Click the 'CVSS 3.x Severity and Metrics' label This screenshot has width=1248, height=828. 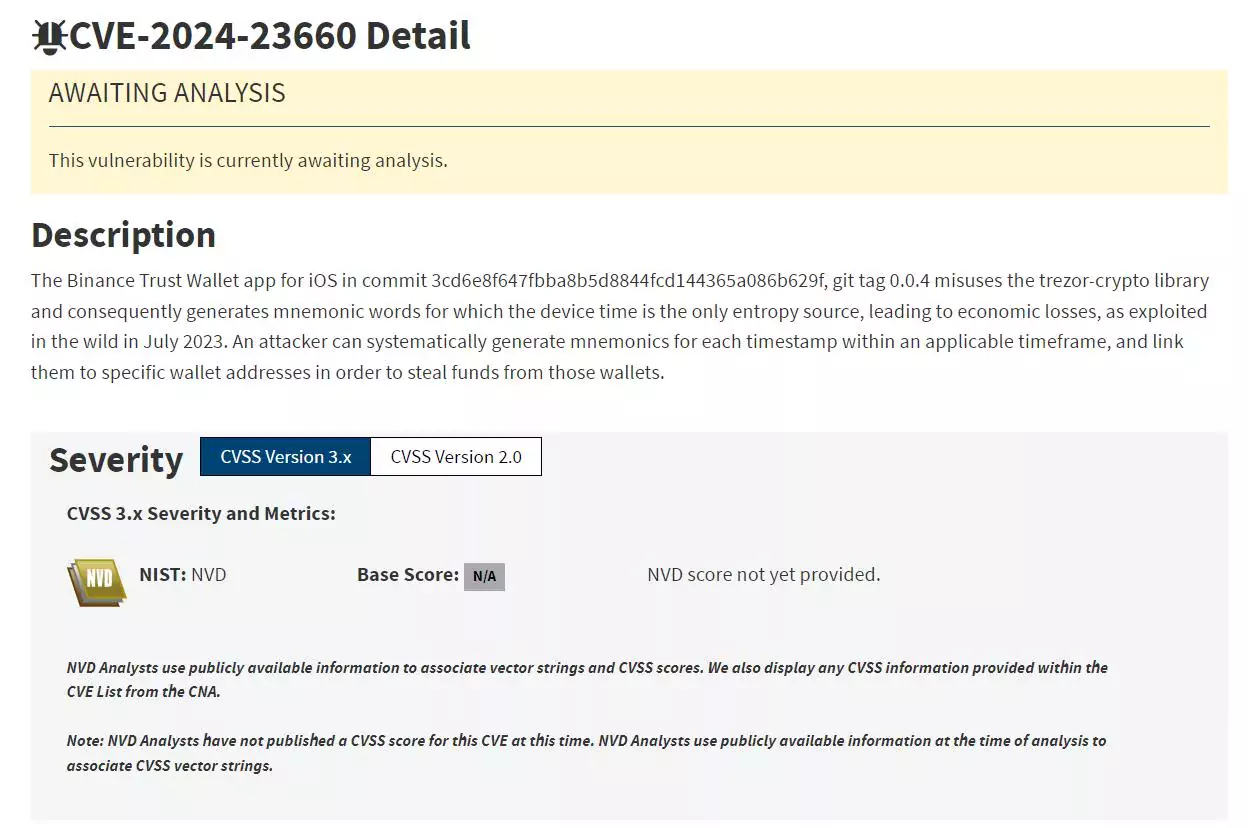(x=201, y=513)
